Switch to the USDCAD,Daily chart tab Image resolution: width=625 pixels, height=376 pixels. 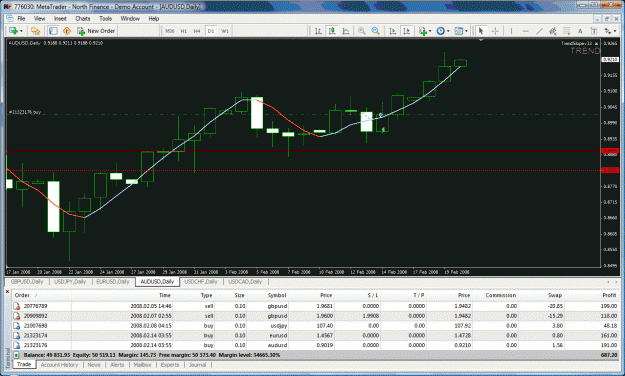pyautogui.click(x=245, y=282)
